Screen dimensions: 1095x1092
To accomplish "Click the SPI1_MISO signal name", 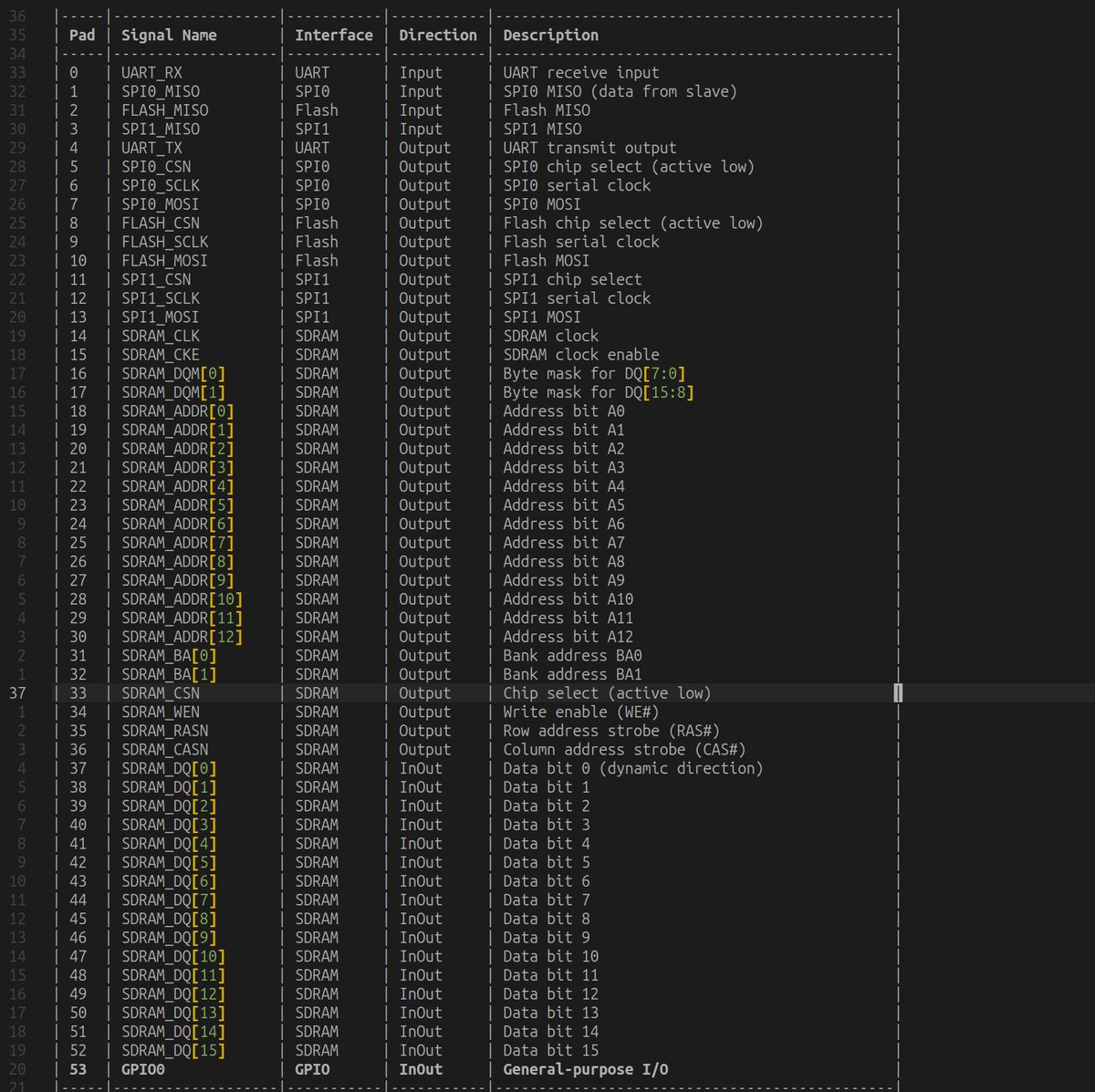I will coord(161,130).
